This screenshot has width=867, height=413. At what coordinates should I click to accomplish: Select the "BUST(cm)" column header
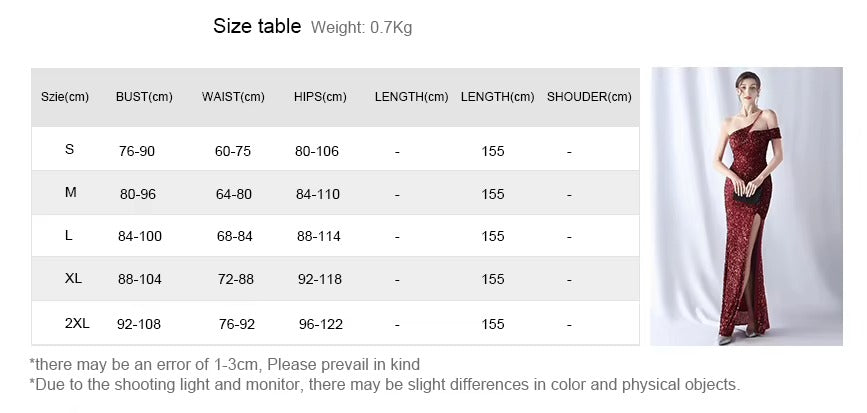click(144, 97)
